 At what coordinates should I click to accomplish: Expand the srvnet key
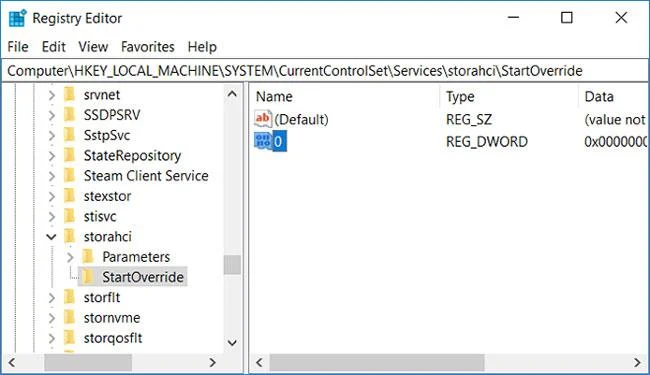tap(51, 95)
